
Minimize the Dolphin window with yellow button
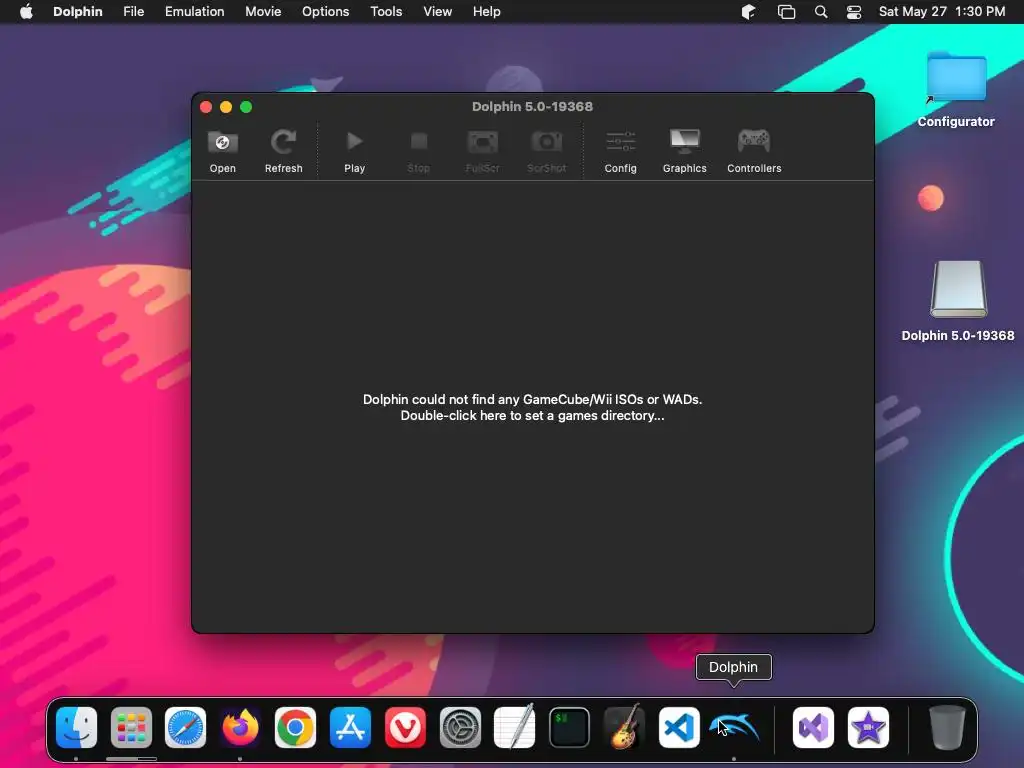[226, 107]
